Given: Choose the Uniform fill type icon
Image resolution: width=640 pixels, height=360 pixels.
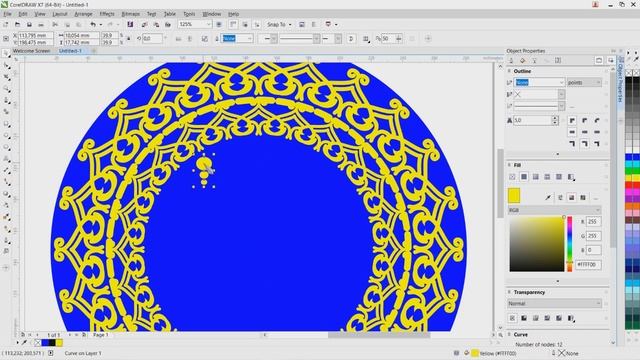Looking at the screenshot, I should tap(524, 177).
